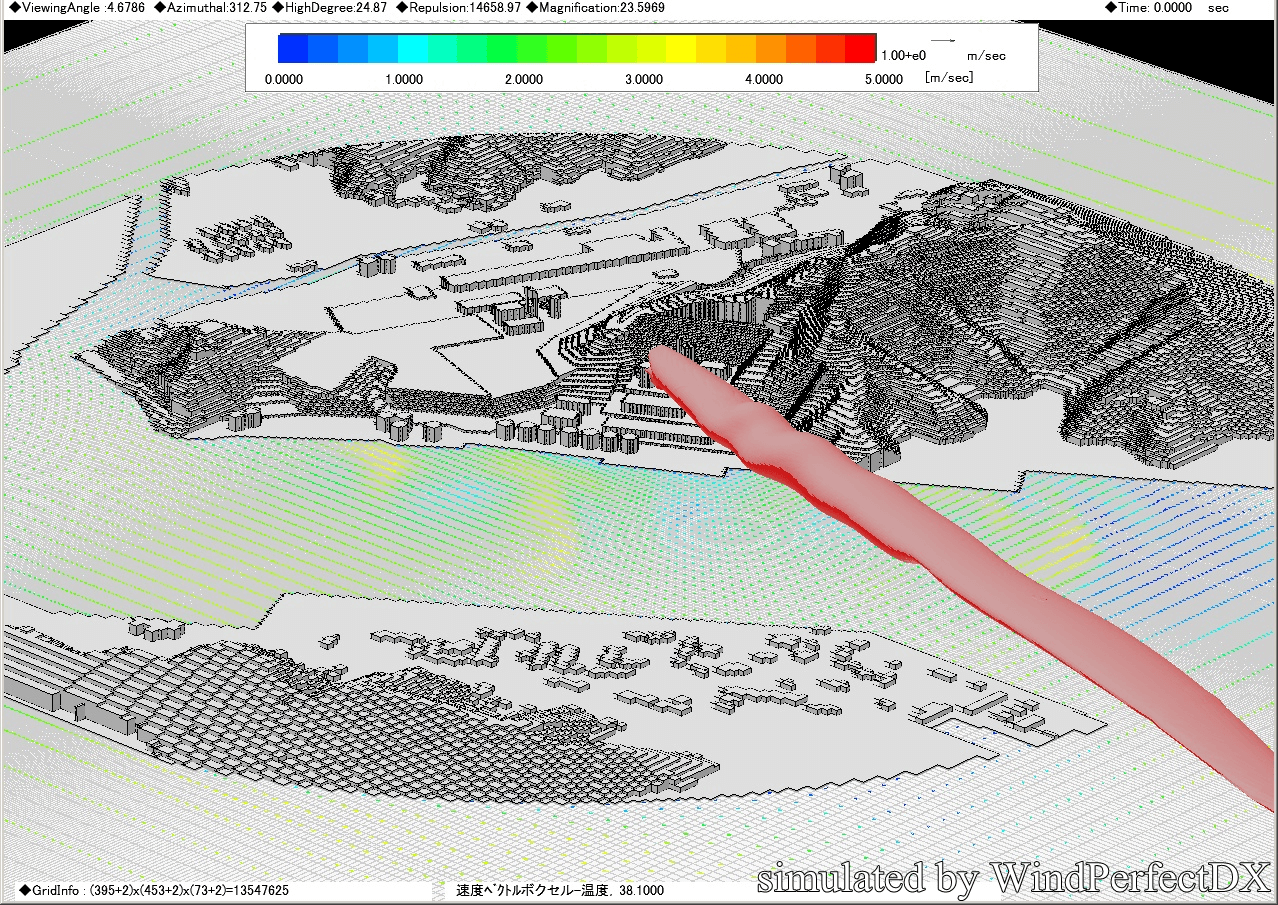Select the dark blue legend swatch
Image resolution: width=1278 pixels, height=905 pixels.
click(x=293, y=48)
